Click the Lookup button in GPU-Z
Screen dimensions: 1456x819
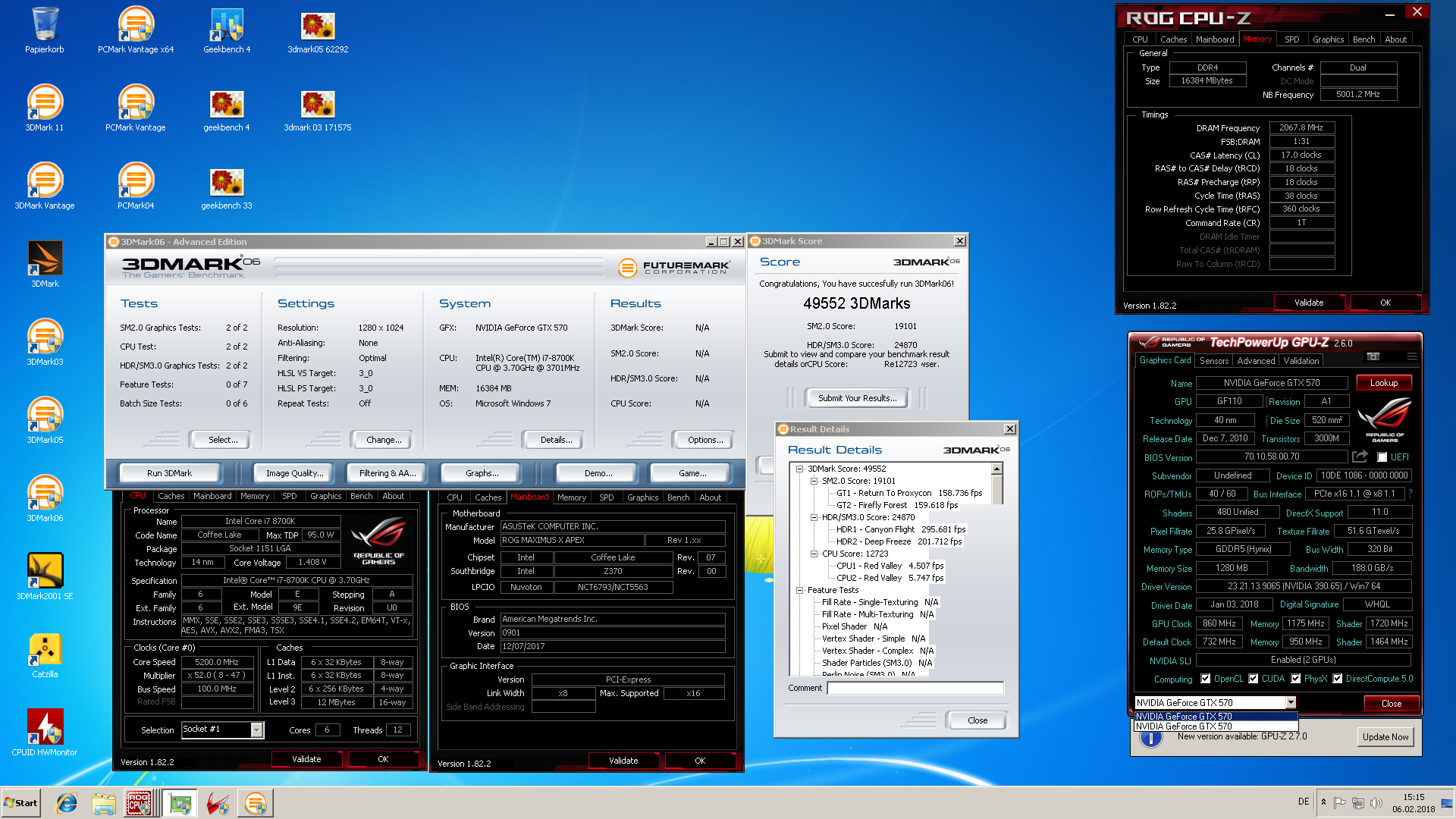pyautogui.click(x=1384, y=383)
